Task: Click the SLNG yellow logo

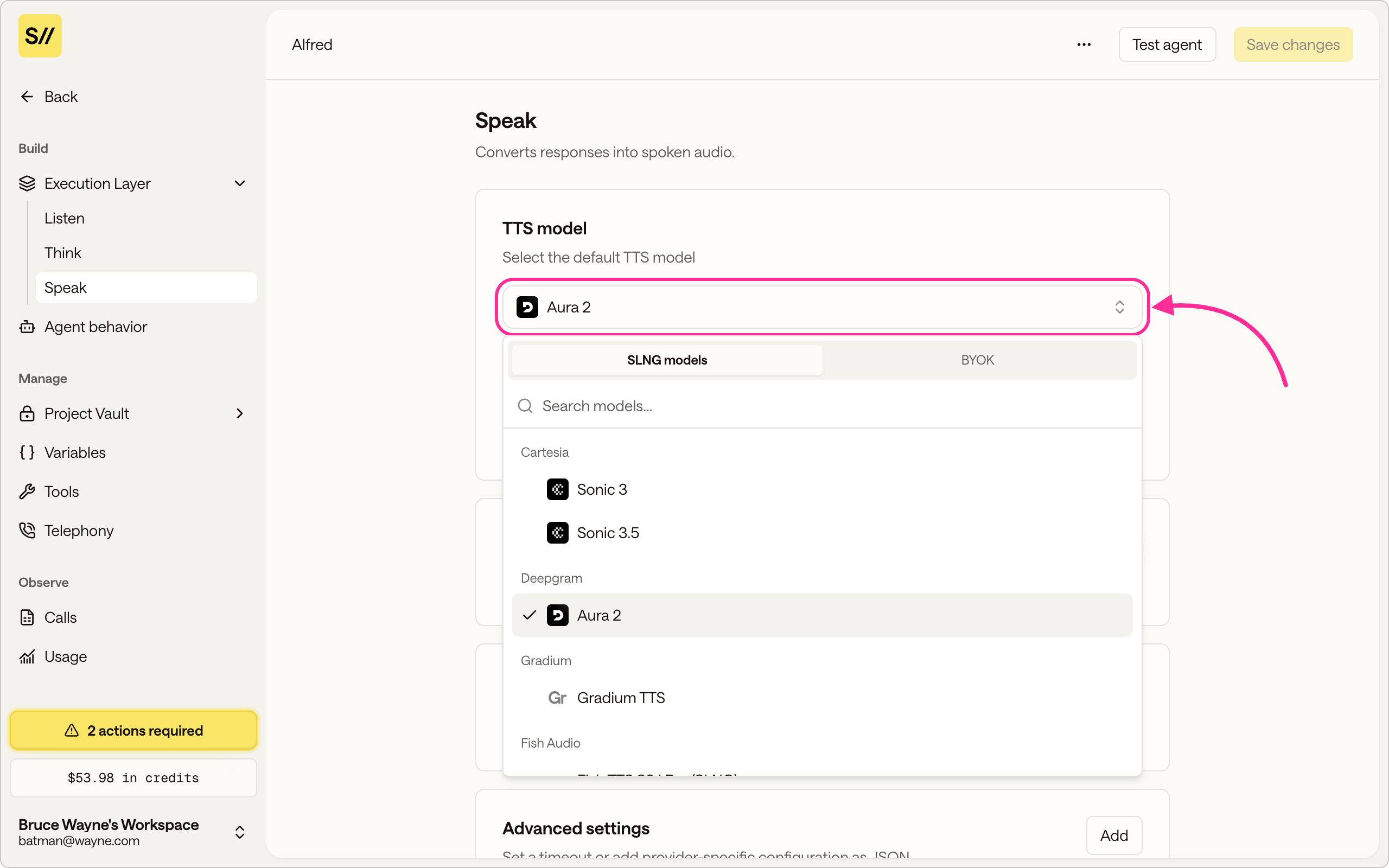Action: (40, 36)
